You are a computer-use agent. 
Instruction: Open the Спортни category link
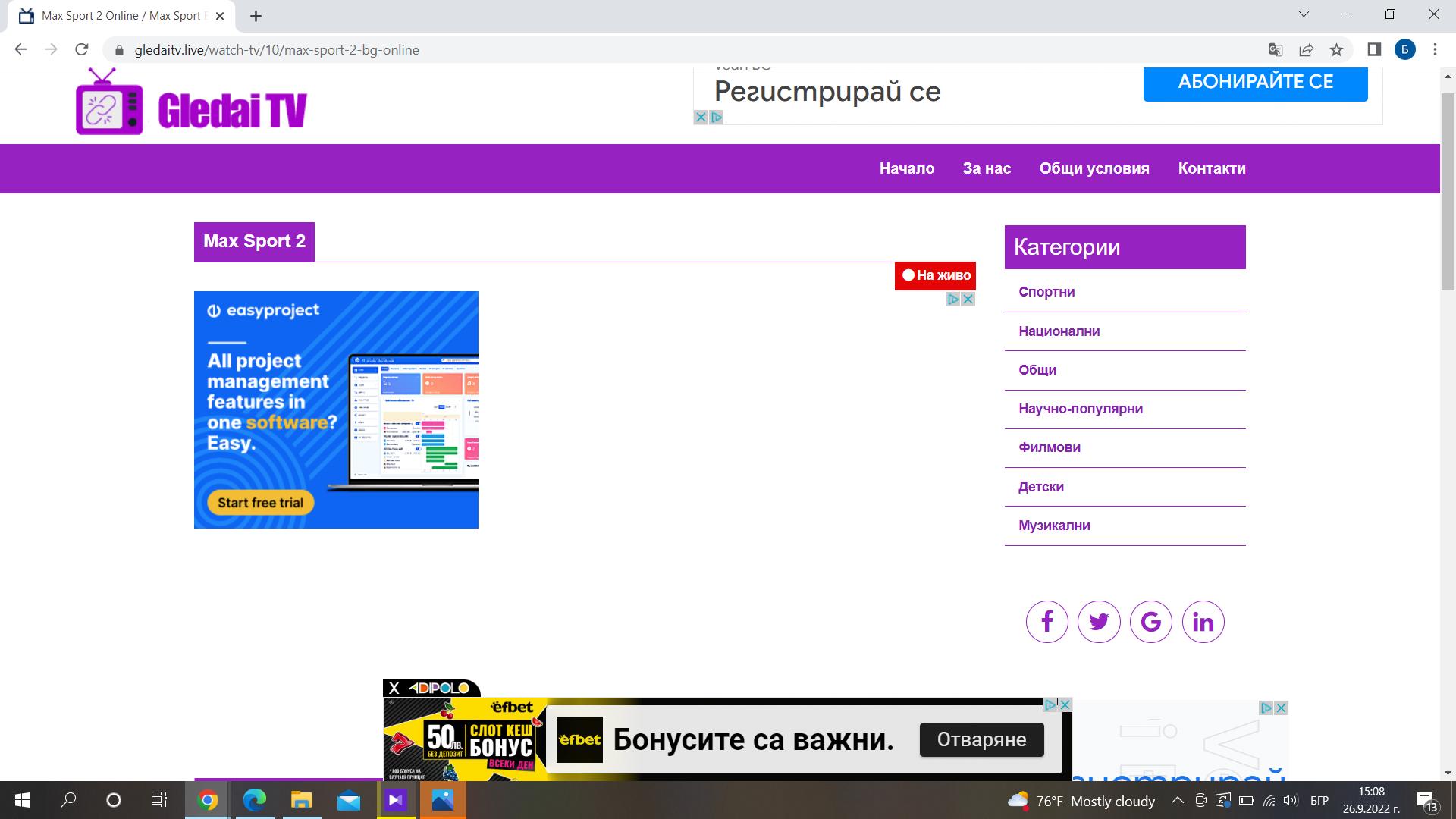tap(1046, 291)
